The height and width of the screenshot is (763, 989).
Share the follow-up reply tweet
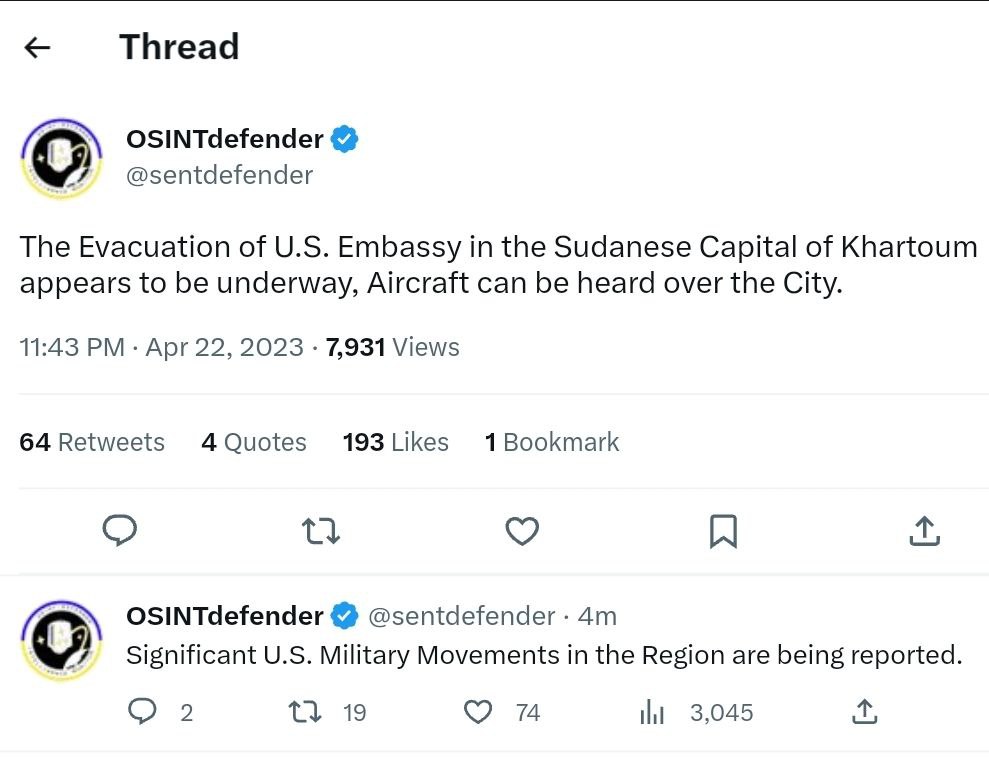click(x=865, y=712)
